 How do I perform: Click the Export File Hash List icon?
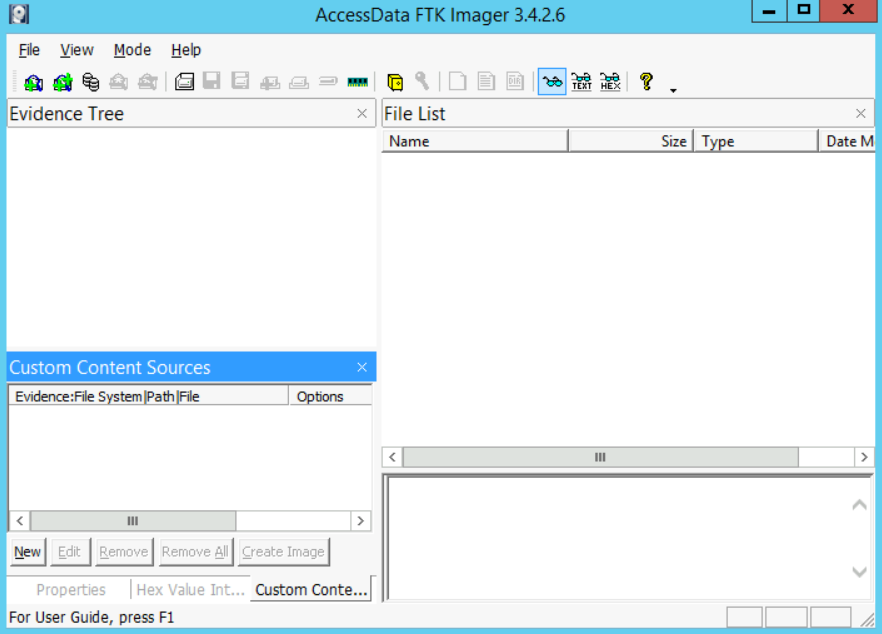tap(486, 82)
